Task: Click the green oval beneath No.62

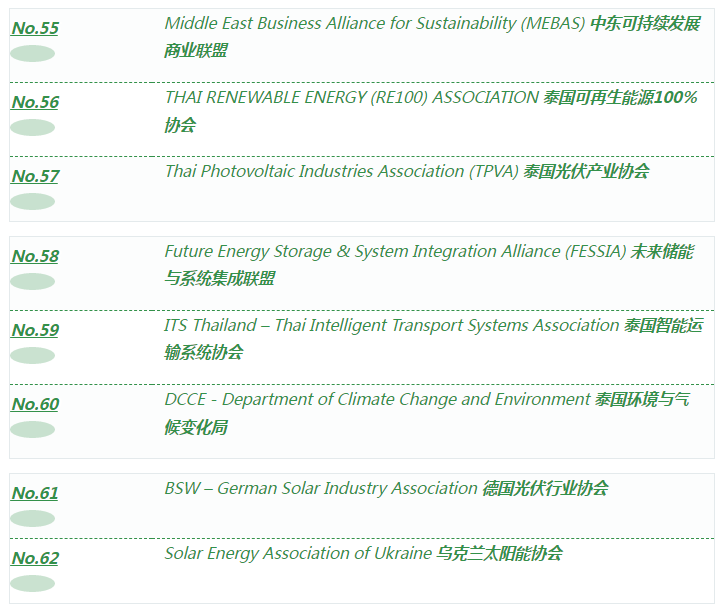Action: coord(32,584)
